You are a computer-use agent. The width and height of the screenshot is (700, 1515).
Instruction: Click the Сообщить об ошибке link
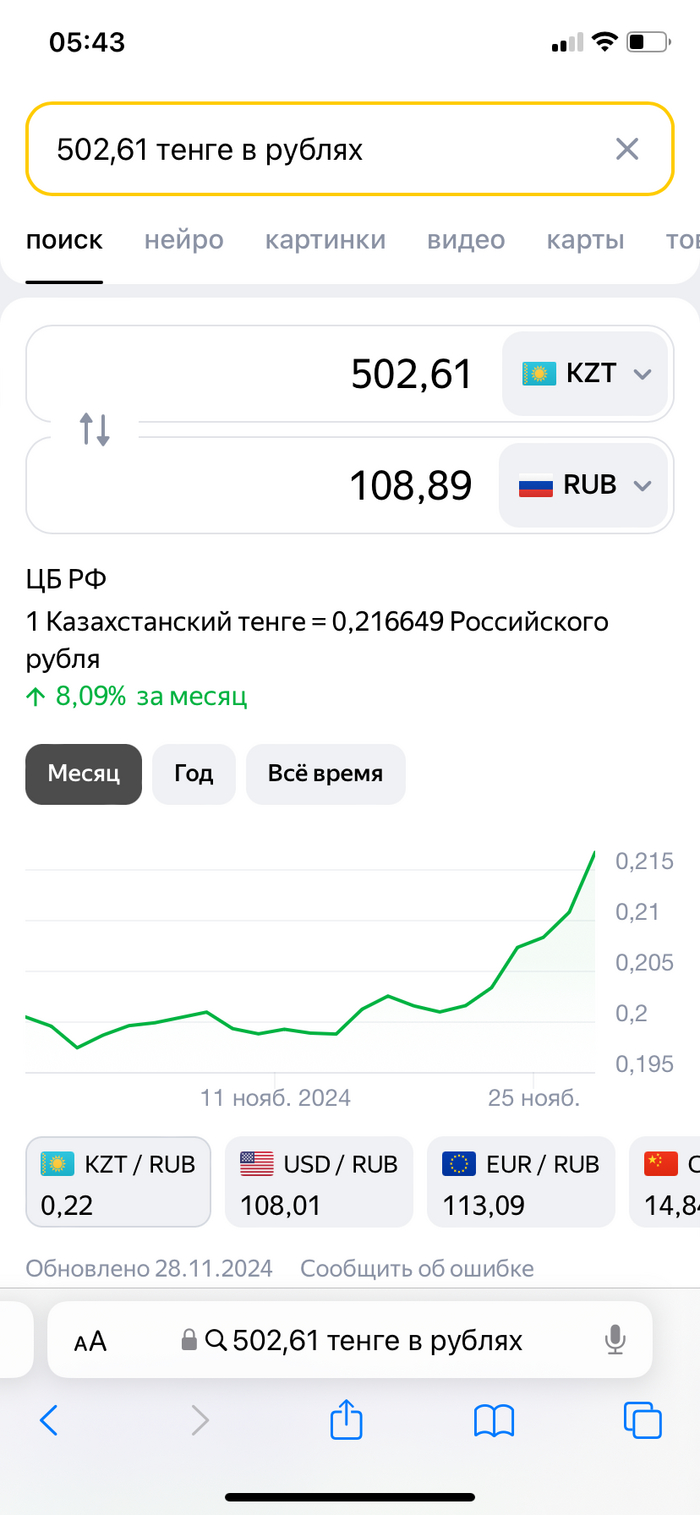click(417, 1269)
